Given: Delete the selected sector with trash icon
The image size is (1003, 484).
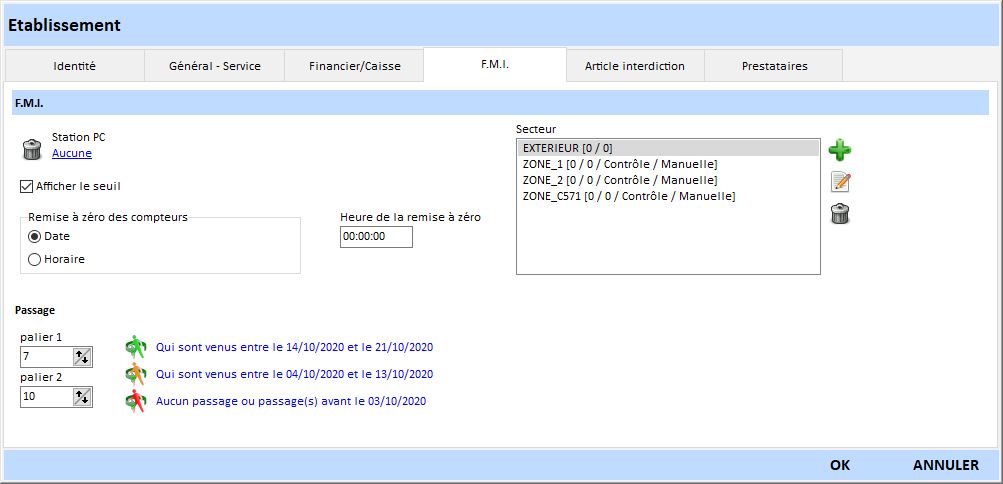Looking at the screenshot, I should pos(840,213).
